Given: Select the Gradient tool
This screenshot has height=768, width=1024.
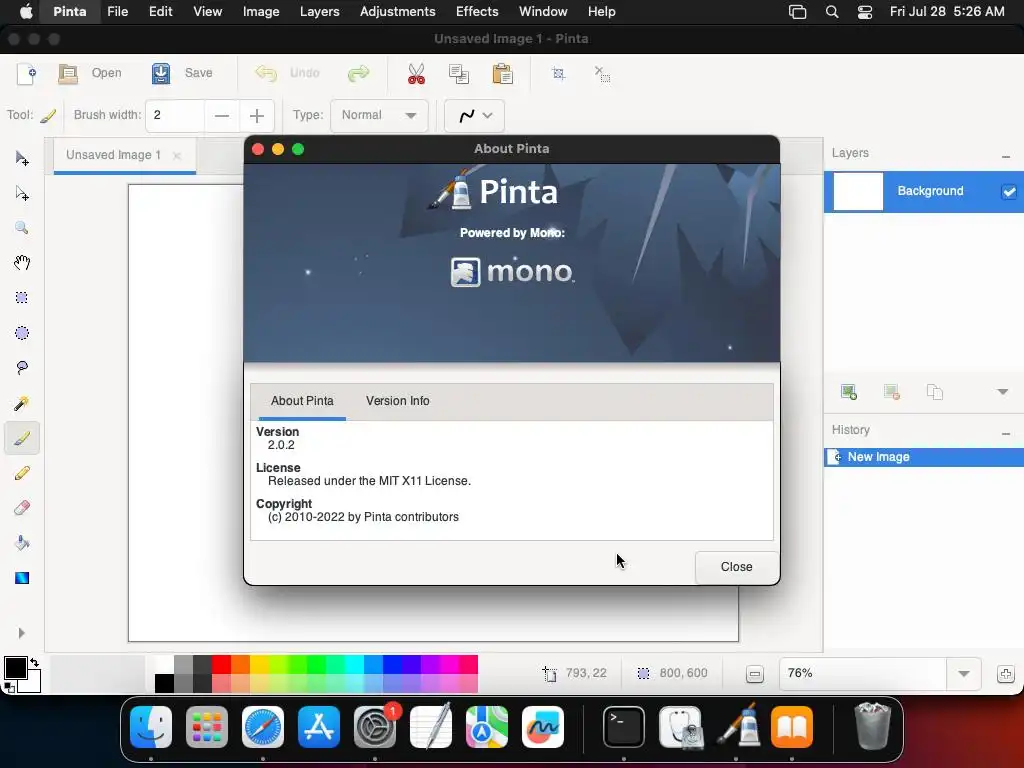Looking at the screenshot, I should [x=22, y=578].
